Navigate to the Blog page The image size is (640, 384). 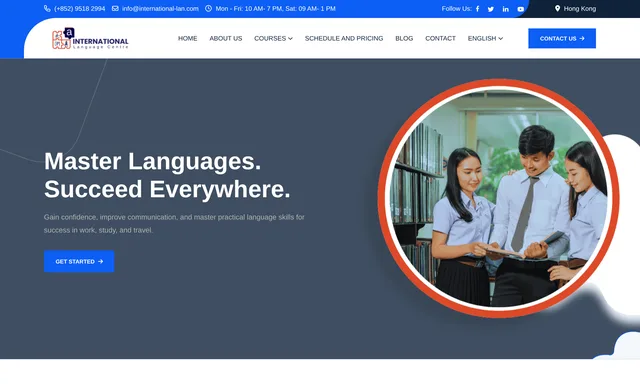pyautogui.click(x=404, y=38)
